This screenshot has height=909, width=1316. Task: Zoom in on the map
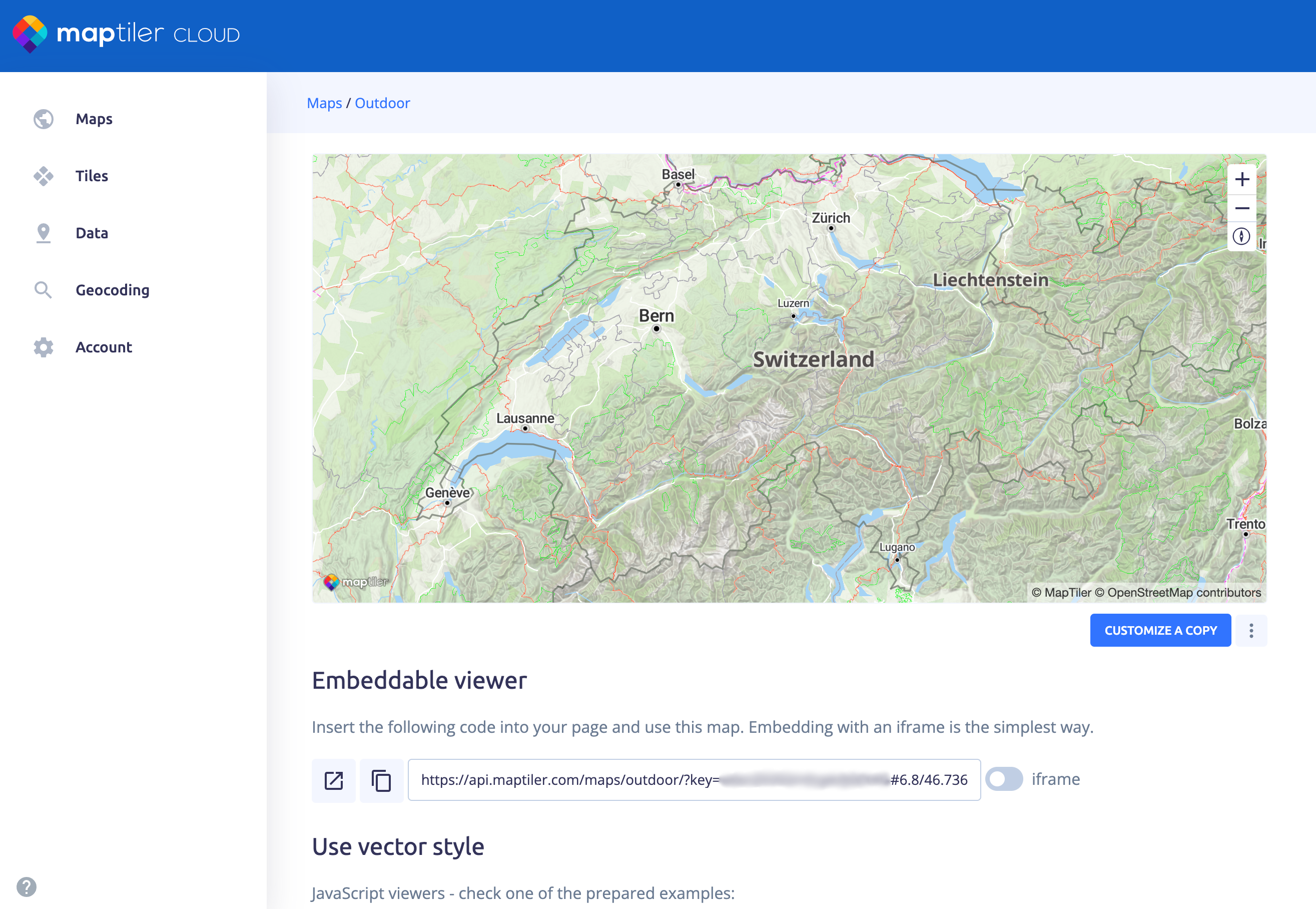1241,179
